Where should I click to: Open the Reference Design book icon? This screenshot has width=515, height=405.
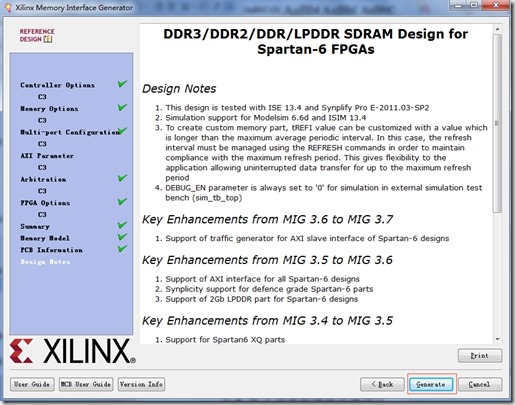point(48,39)
